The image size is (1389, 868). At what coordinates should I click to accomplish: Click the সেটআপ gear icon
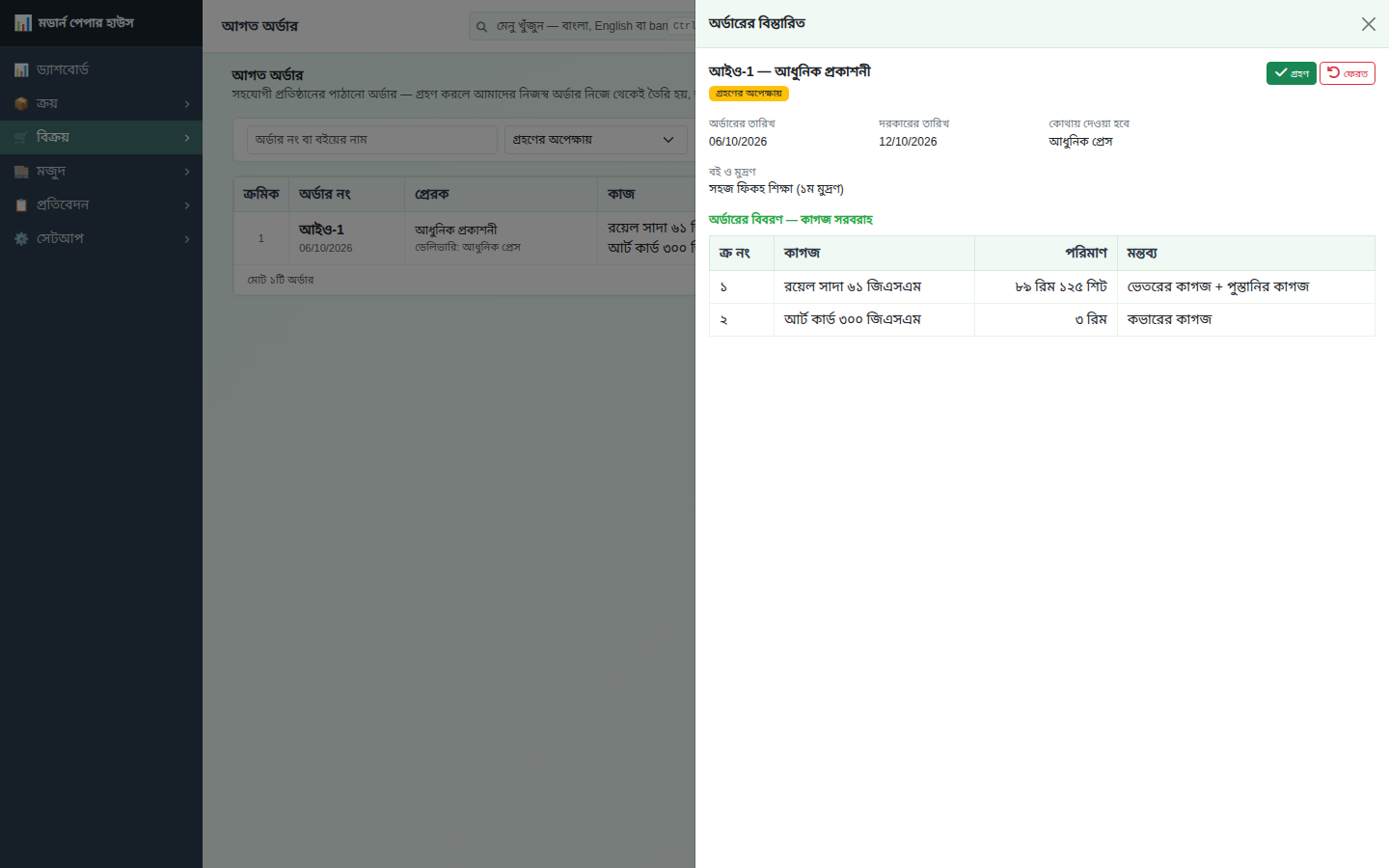click(21, 238)
